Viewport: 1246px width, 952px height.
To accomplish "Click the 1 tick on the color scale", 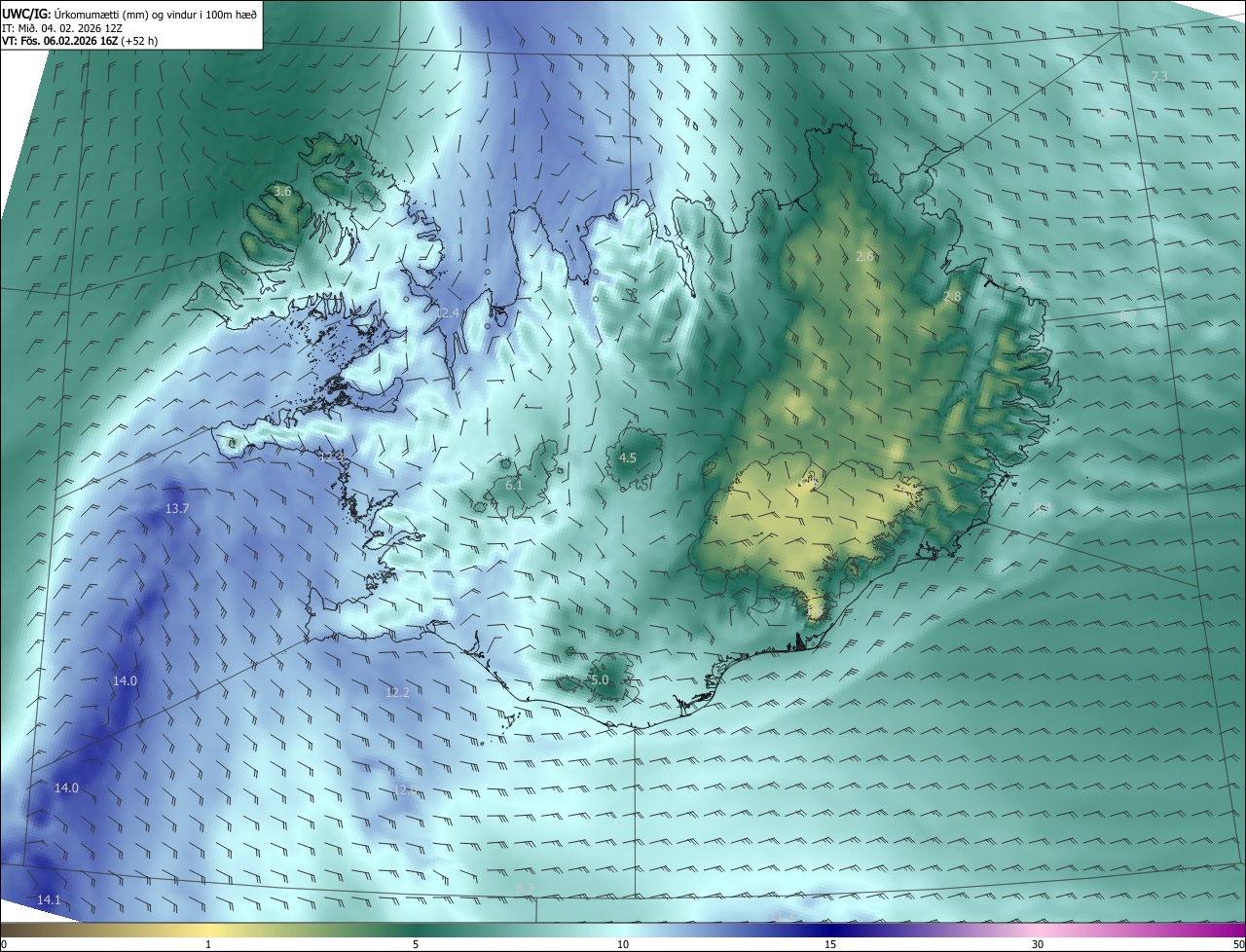I will (208, 944).
